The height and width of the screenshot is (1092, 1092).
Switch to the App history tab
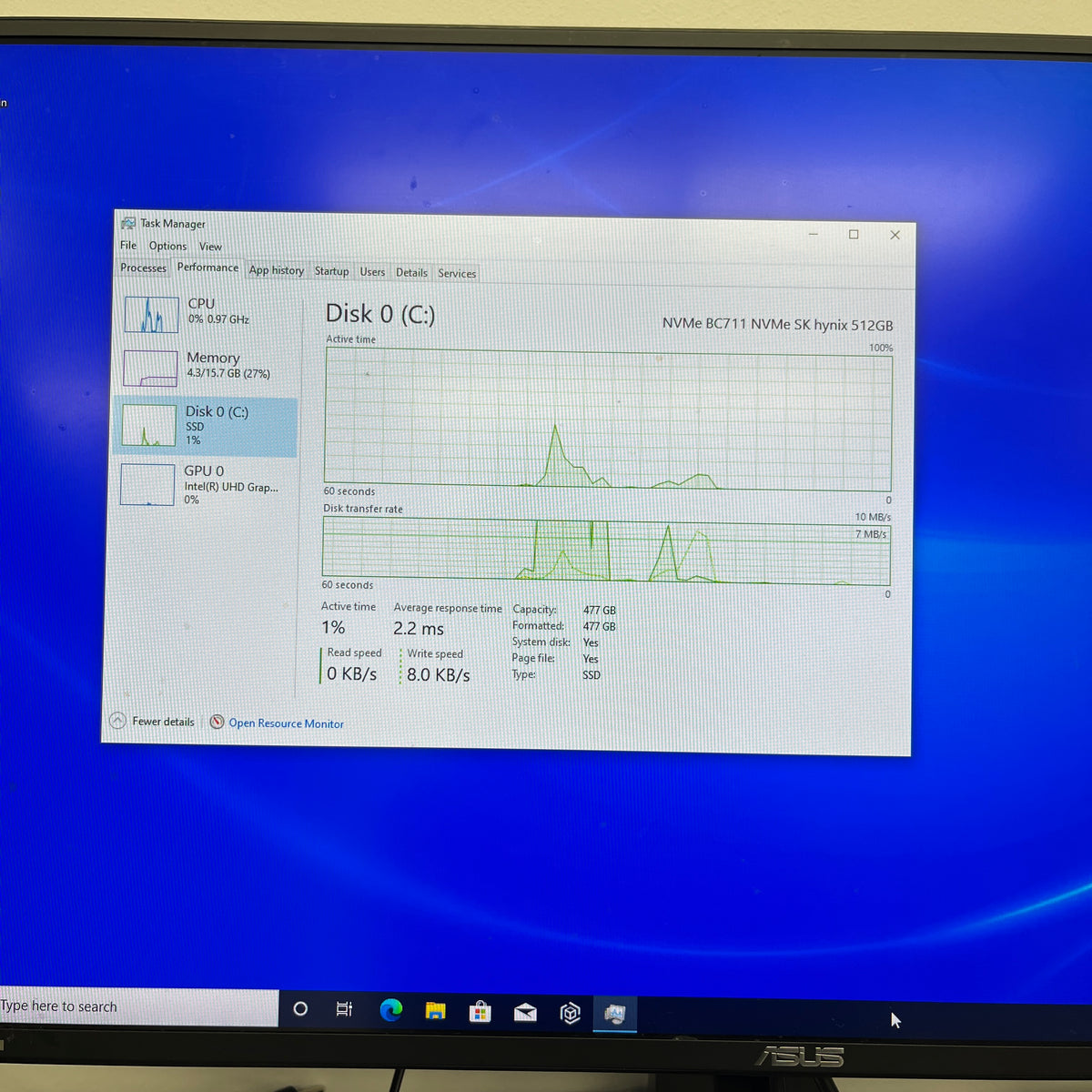pos(277,270)
